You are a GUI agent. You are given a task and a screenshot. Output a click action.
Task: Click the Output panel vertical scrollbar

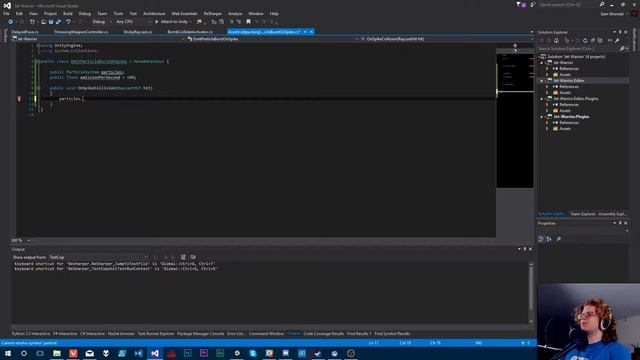531,293
